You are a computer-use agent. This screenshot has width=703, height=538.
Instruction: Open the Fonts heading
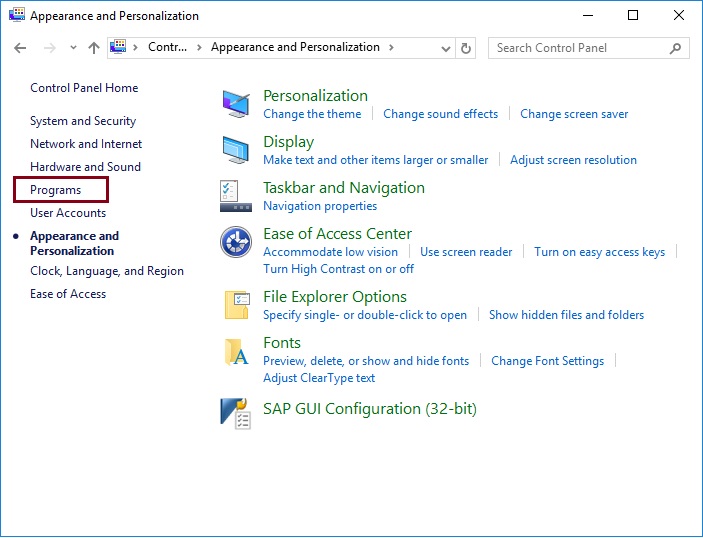282,343
